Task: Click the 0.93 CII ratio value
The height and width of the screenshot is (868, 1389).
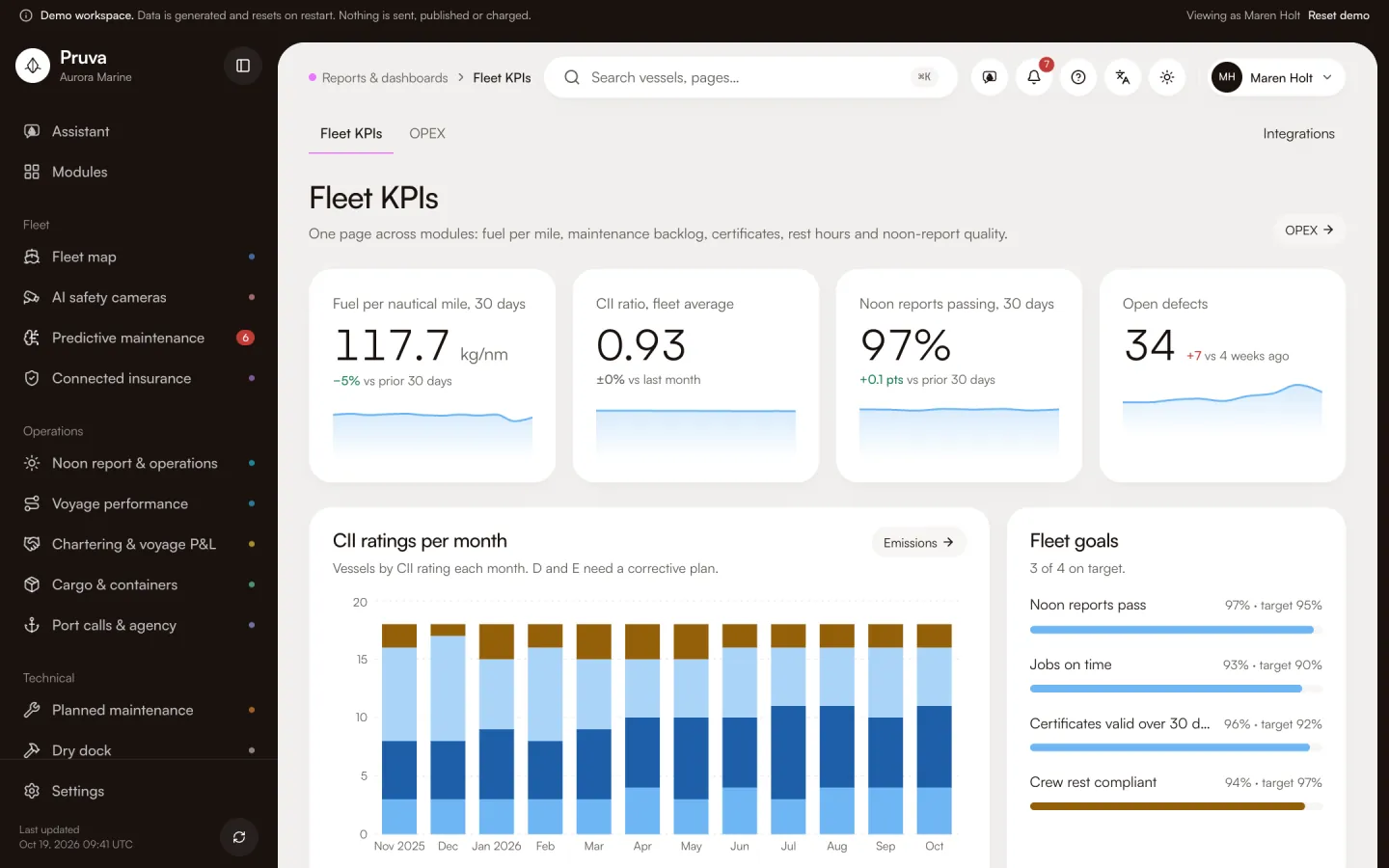Action: pyautogui.click(x=641, y=345)
